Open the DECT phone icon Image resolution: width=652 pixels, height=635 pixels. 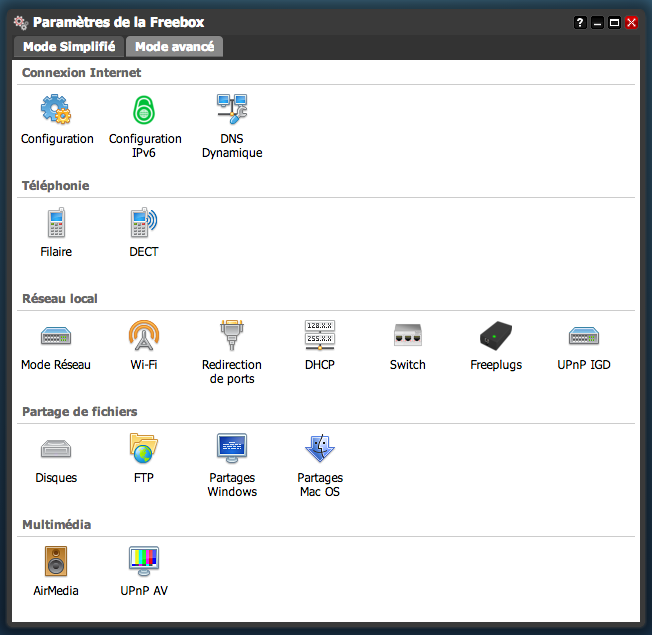pyautogui.click(x=144, y=222)
